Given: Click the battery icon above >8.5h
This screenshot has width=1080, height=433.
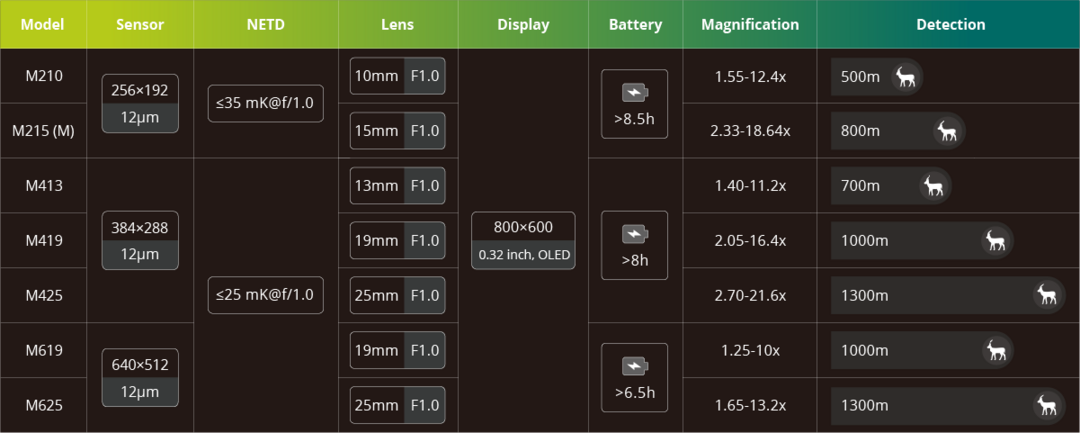Looking at the screenshot, I should click(634, 94).
